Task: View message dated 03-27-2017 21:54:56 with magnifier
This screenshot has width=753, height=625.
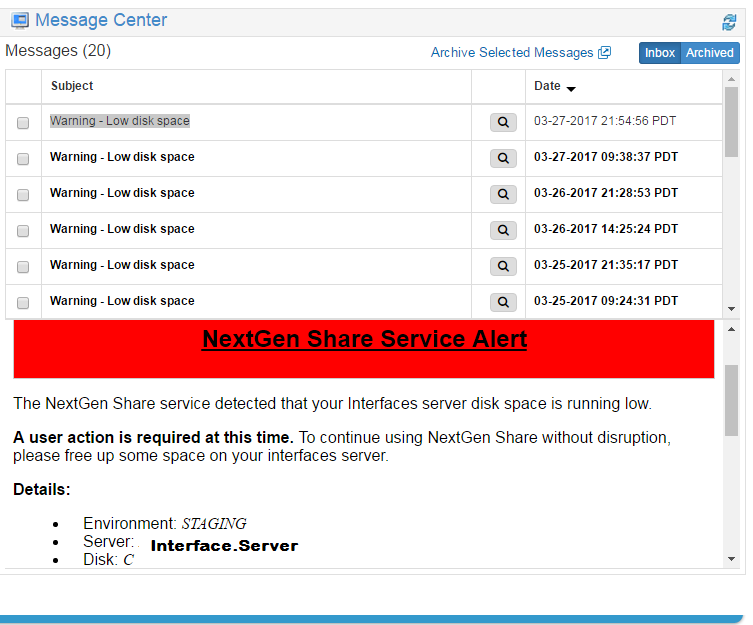Action: [x=503, y=122]
